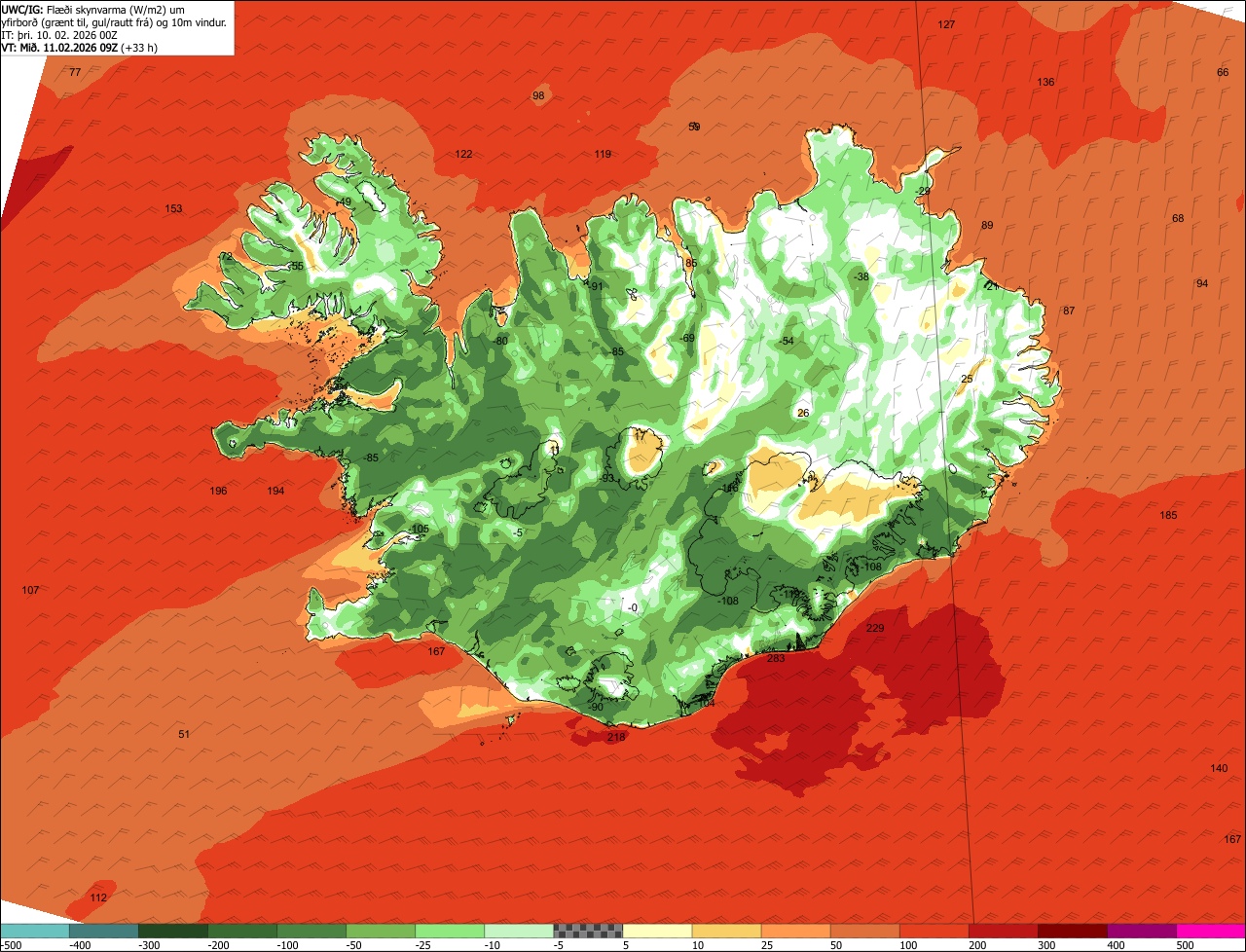Click the map value '185' east of Iceland
This screenshot has width=1246, height=952.
pyautogui.click(x=1168, y=516)
